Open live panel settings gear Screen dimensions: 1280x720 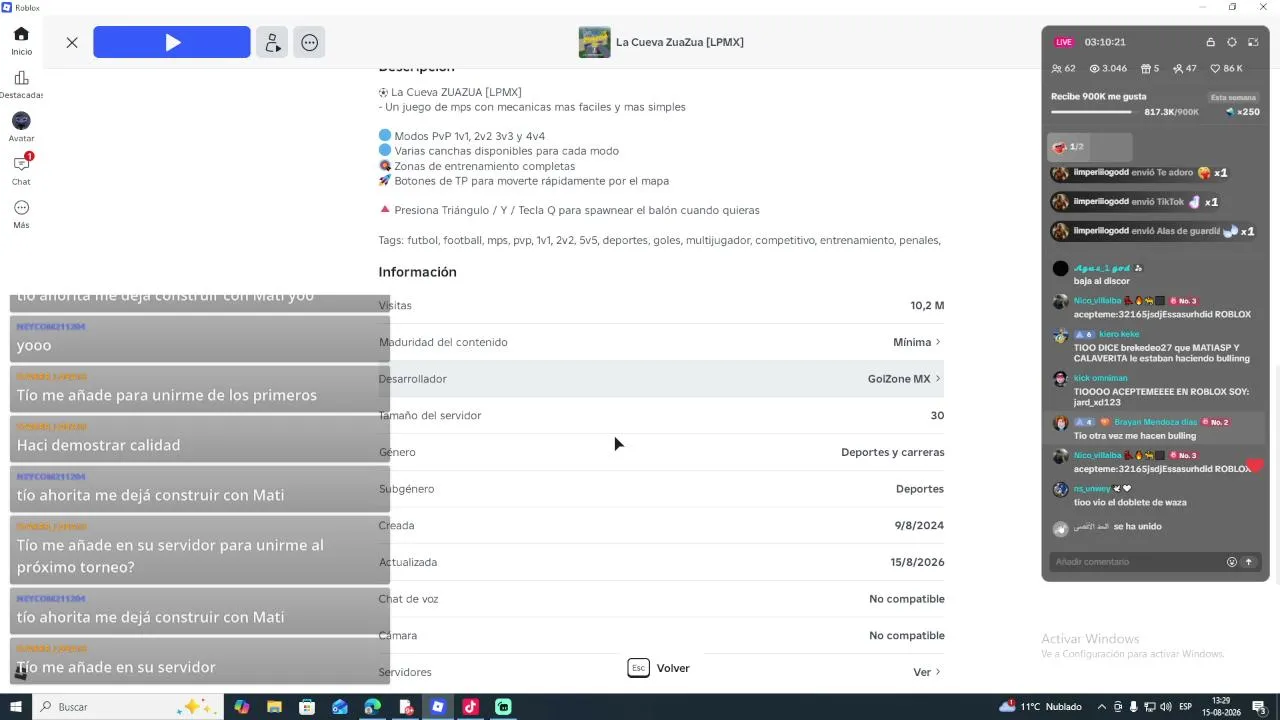tap(1232, 42)
